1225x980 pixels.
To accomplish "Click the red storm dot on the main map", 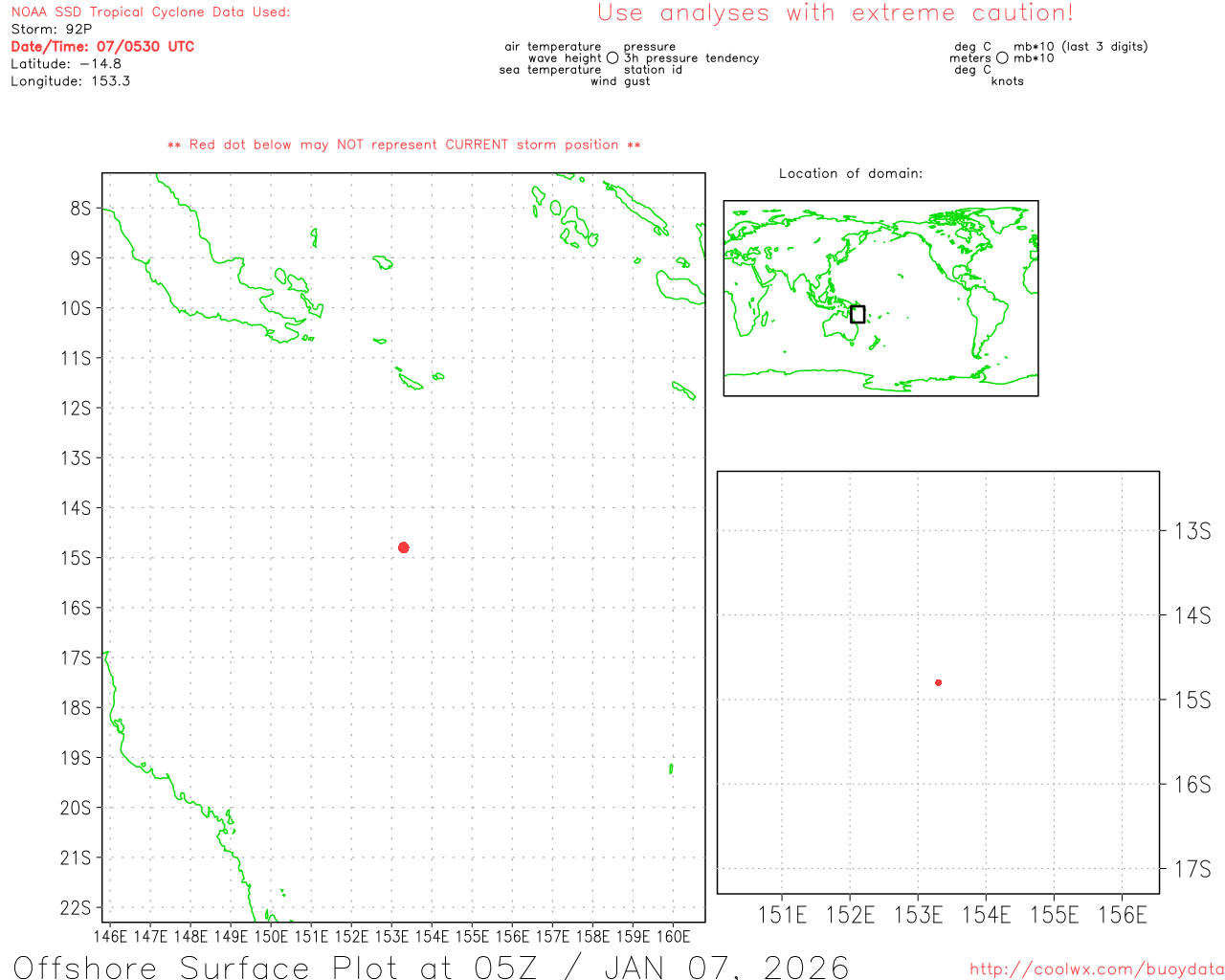I will (404, 547).
